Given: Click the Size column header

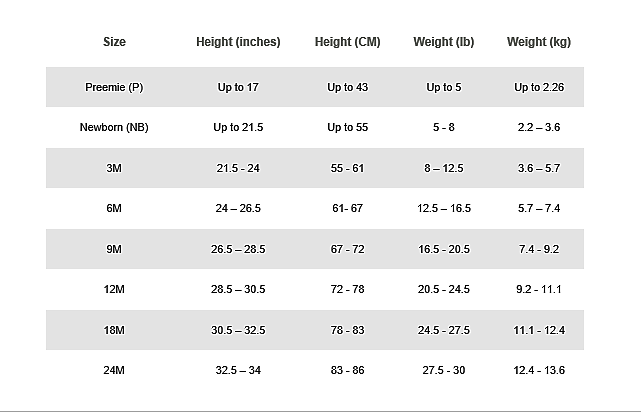Looking at the screenshot, I should tap(114, 42).
